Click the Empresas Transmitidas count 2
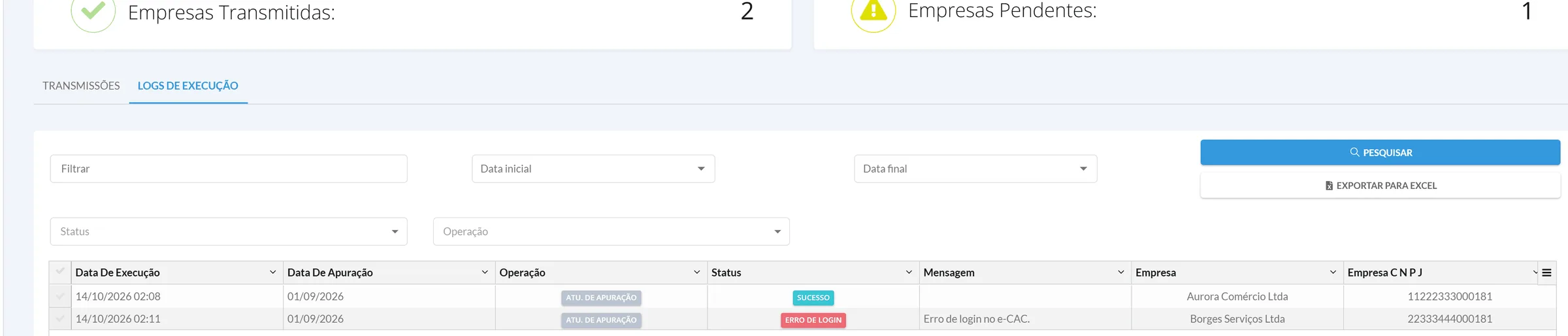1568x336 pixels. pos(747,11)
